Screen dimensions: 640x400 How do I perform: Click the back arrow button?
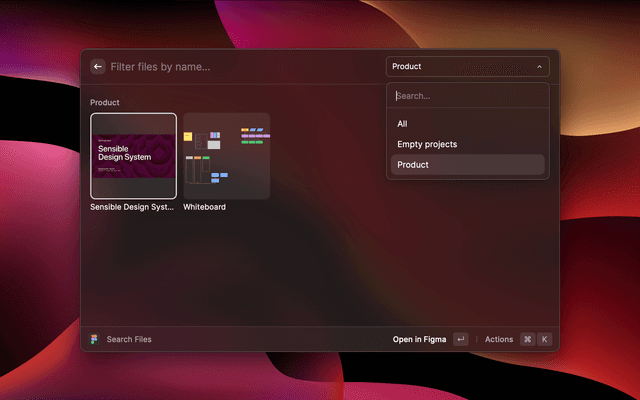(97, 67)
